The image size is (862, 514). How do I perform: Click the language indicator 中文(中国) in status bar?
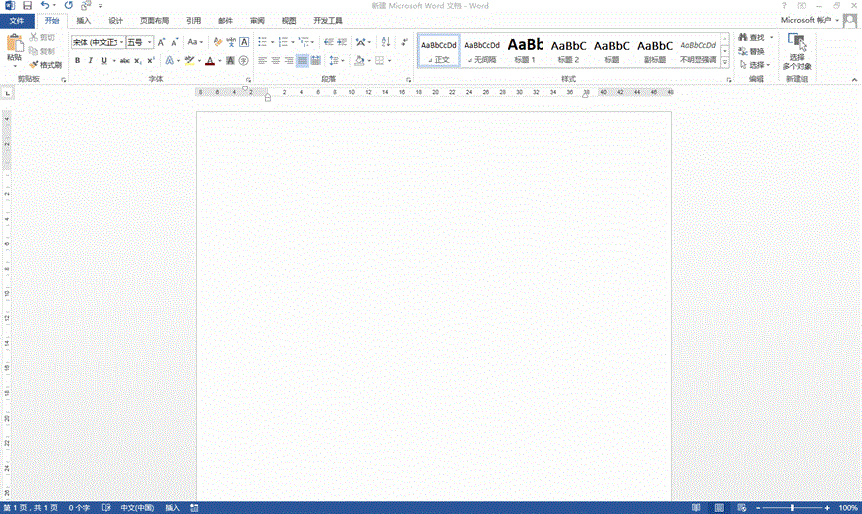pyautogui.click(x=137, y=508)
